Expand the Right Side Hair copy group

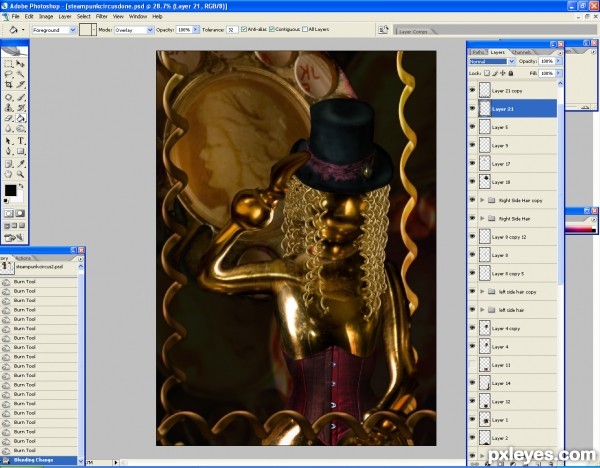pos(482,200)
